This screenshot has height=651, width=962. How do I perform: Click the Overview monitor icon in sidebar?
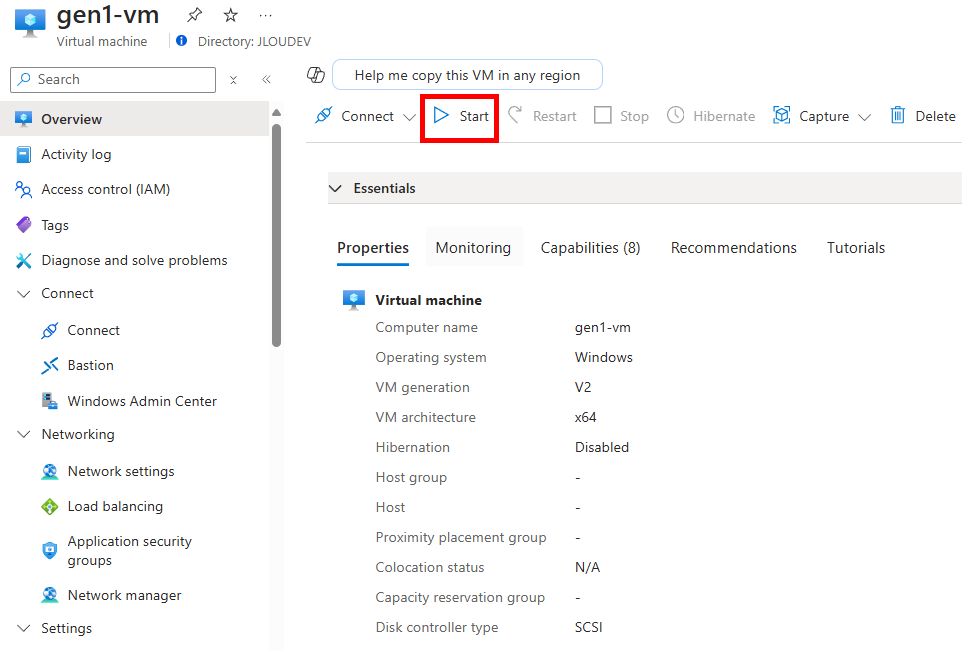click(x=23, y=119)
